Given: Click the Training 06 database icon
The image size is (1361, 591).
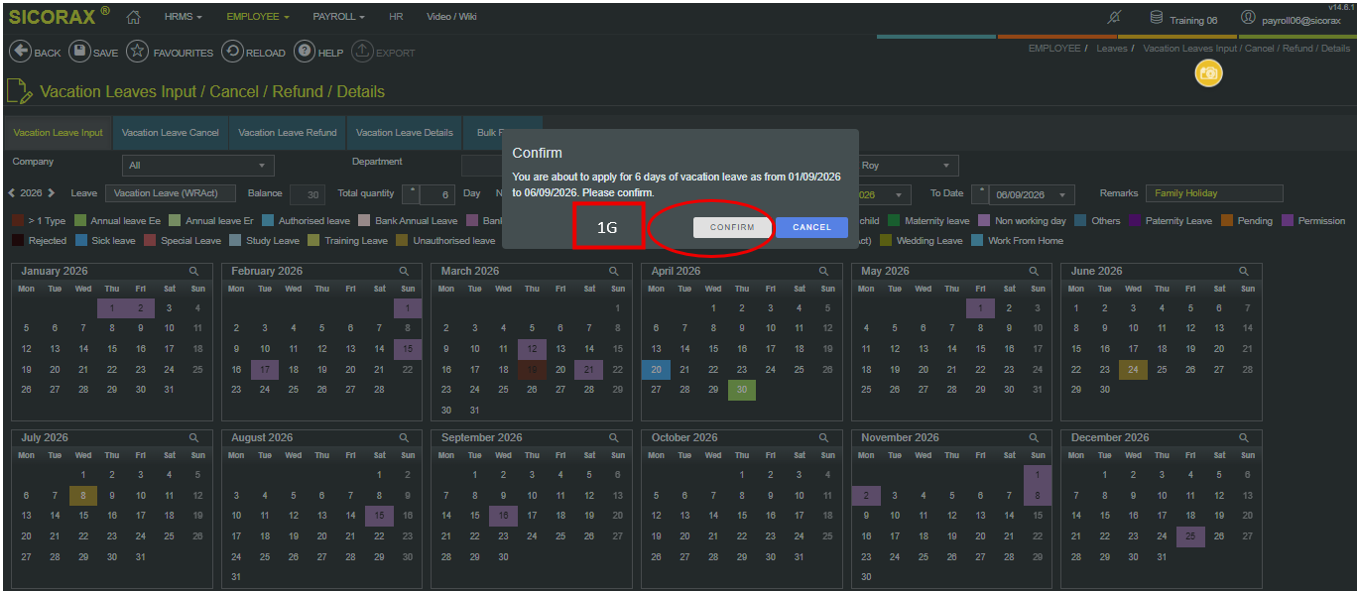Looking at the screenshot, I should click(x=1156, y=18).
